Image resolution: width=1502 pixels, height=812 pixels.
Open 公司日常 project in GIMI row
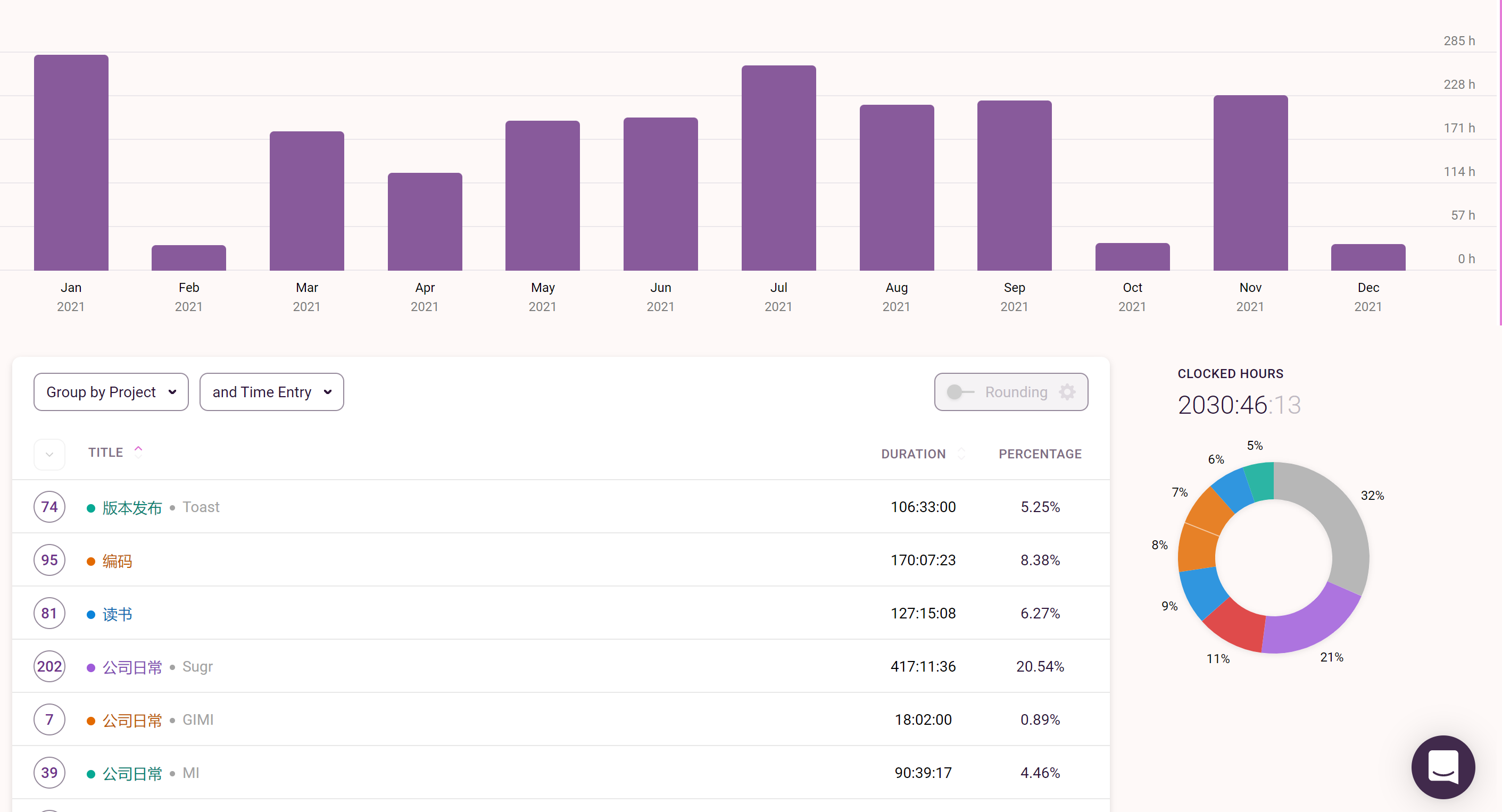(x=132, y=720)
